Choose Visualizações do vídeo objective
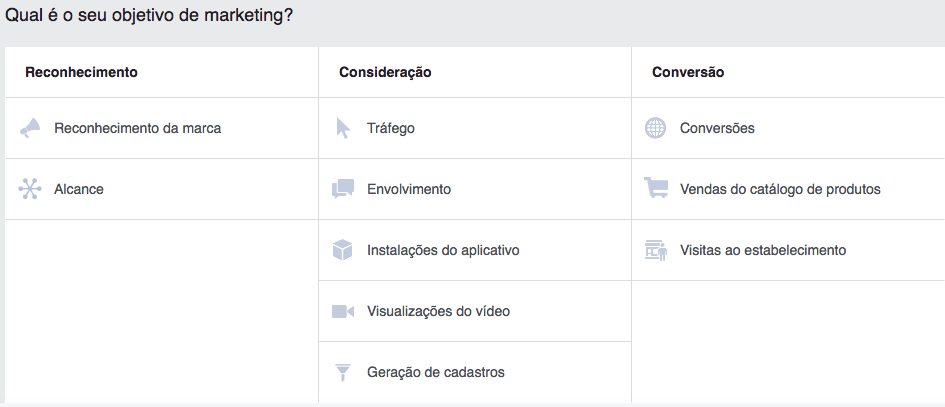945x407 pixels. (438, 311)
